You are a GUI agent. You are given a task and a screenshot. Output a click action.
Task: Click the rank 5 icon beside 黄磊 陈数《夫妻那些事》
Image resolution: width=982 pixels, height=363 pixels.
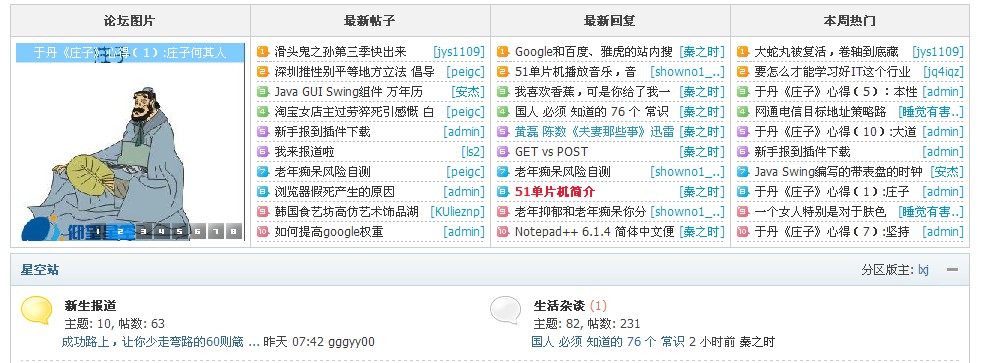coord(503,132)
